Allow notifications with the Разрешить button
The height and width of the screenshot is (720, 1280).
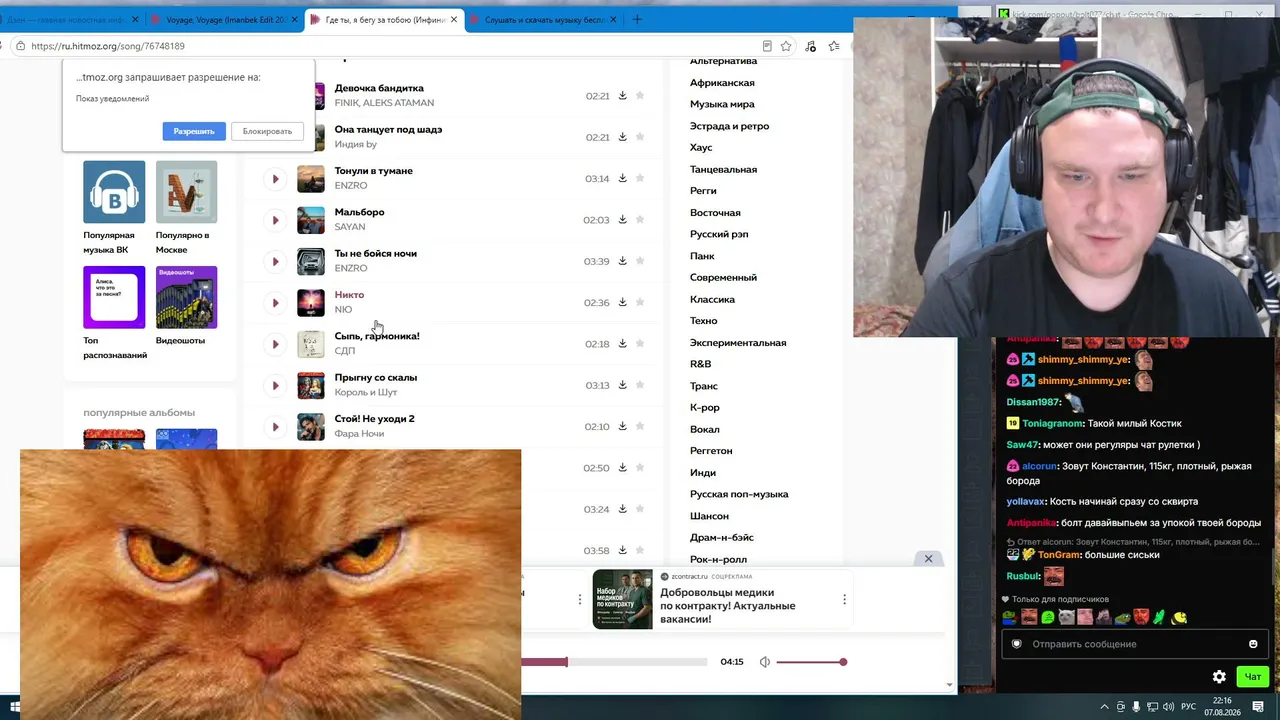[194, 131]
